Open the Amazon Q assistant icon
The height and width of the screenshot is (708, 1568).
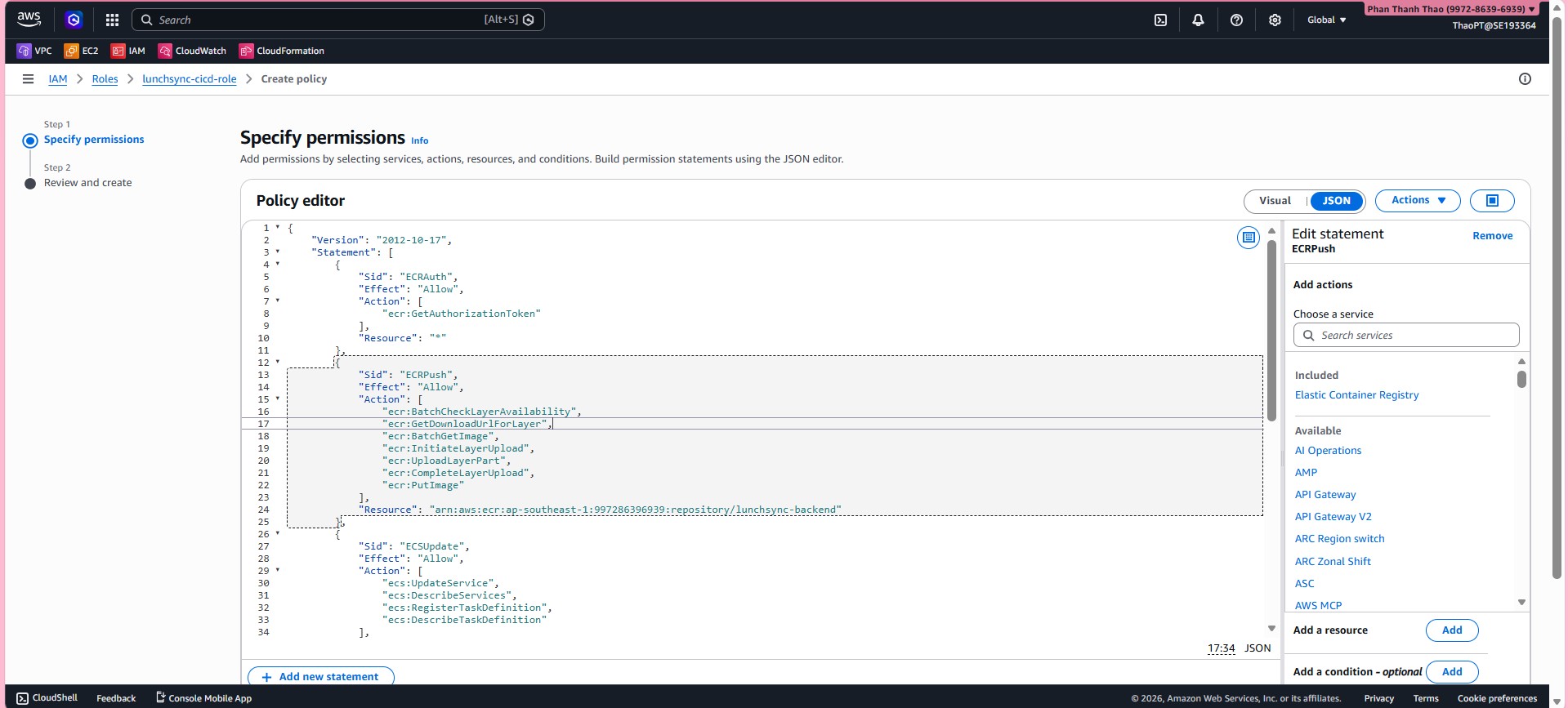[x=74, y=20]
